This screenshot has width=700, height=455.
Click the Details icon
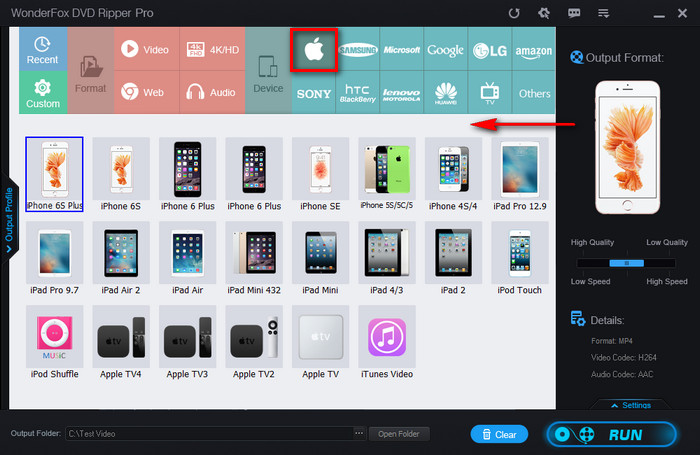578,319
